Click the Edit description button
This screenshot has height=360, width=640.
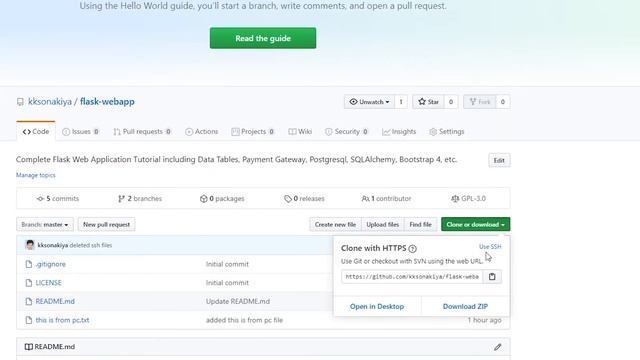pyautogui.click(x=499, y=160)
